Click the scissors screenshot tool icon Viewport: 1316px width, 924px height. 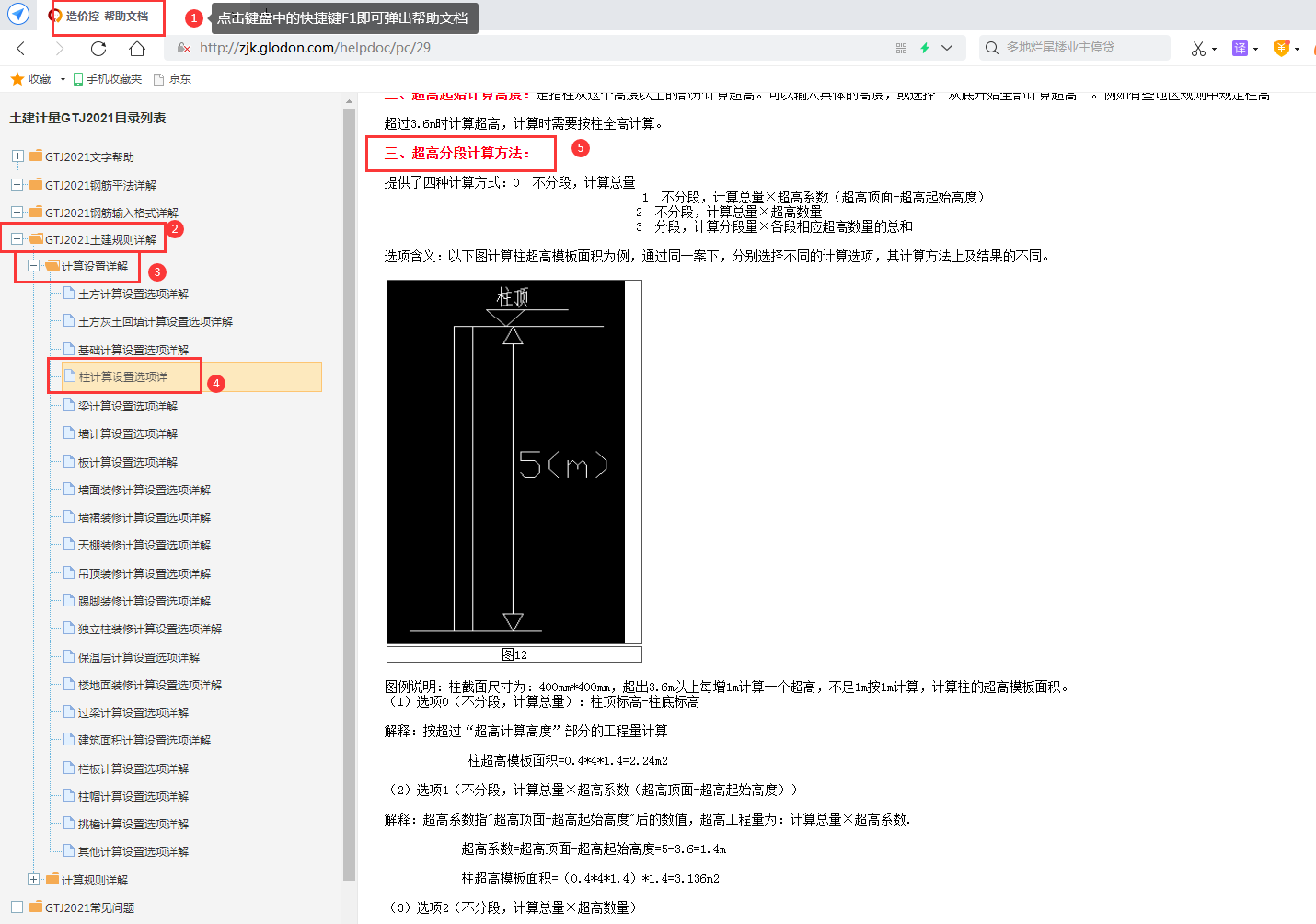(1198, 48)
